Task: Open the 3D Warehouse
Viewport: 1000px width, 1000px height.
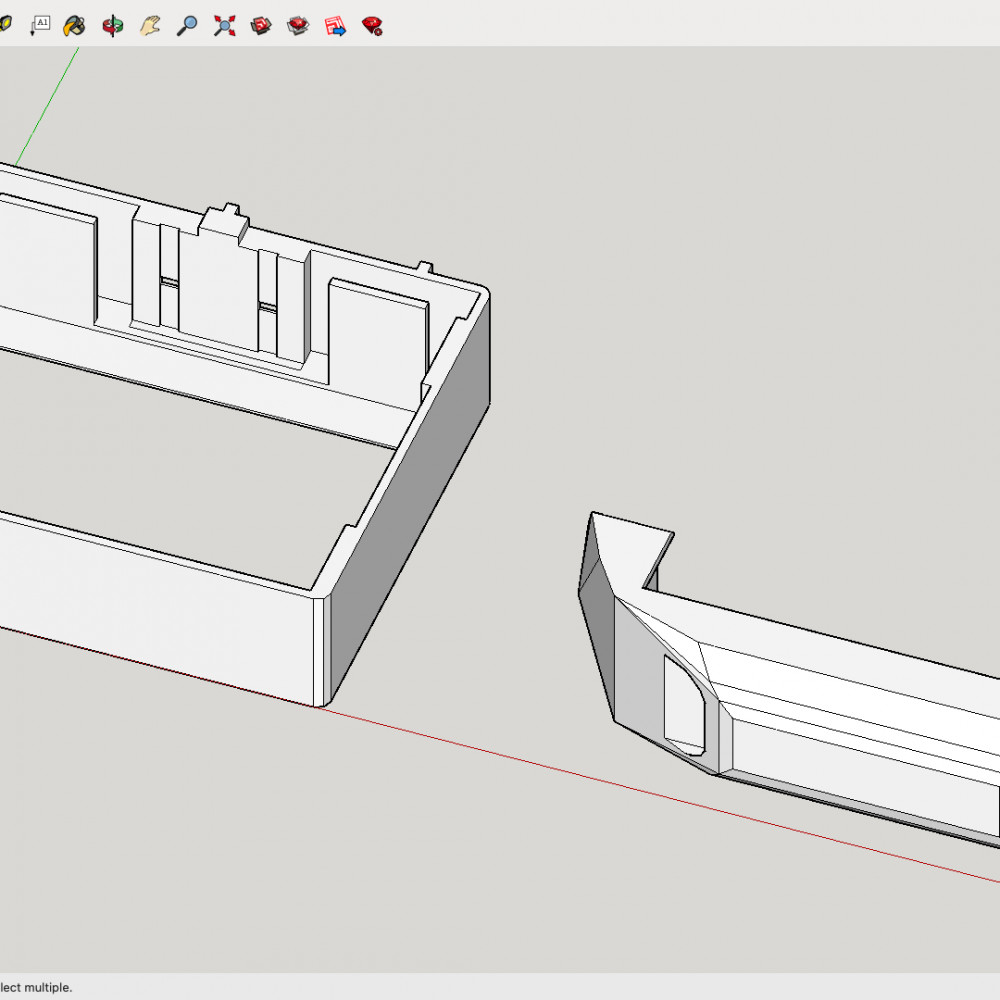Action: tap(297, 25)
